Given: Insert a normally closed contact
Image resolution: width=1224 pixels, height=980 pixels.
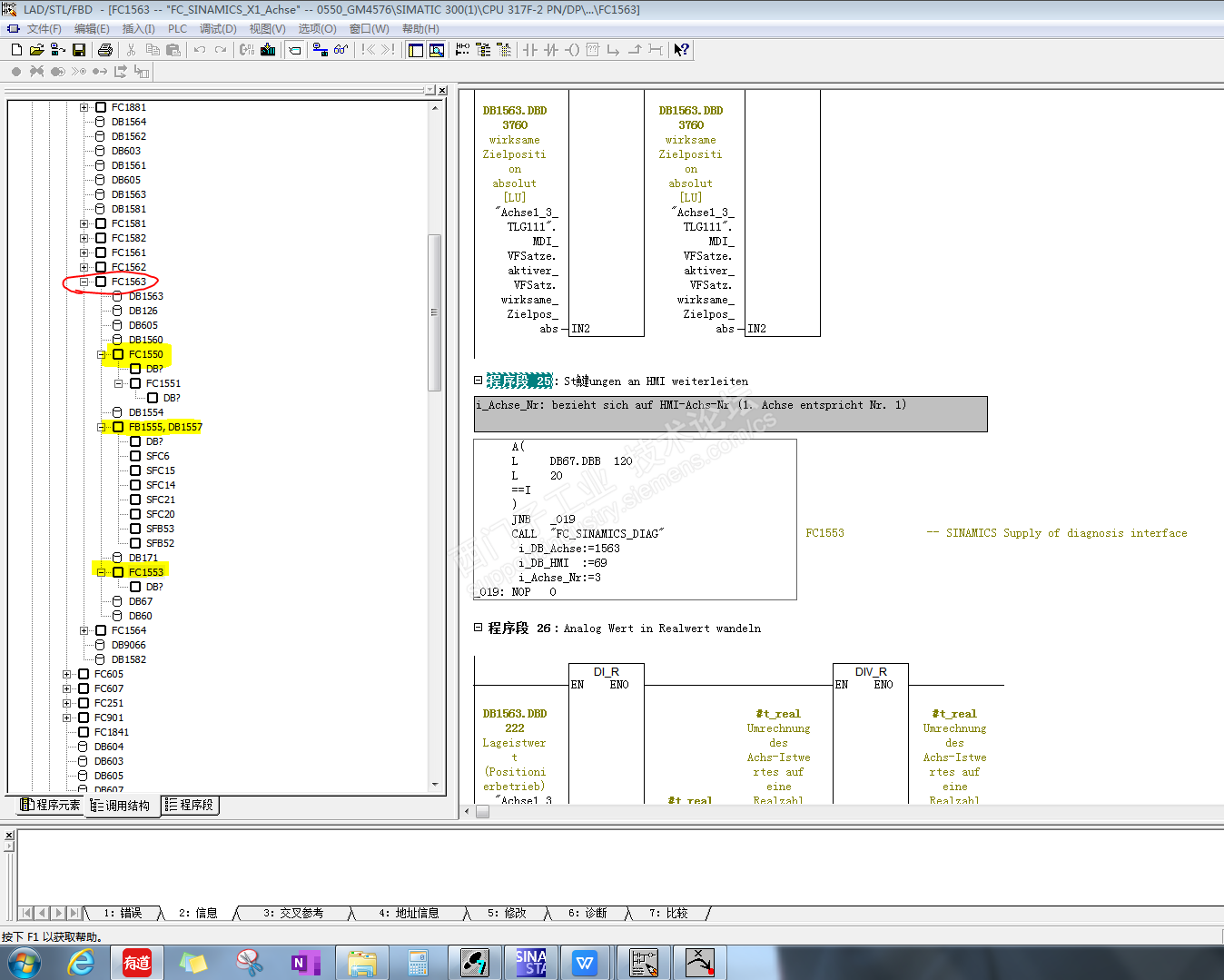Looking at the screenshot, I should (x=551, y=50).
